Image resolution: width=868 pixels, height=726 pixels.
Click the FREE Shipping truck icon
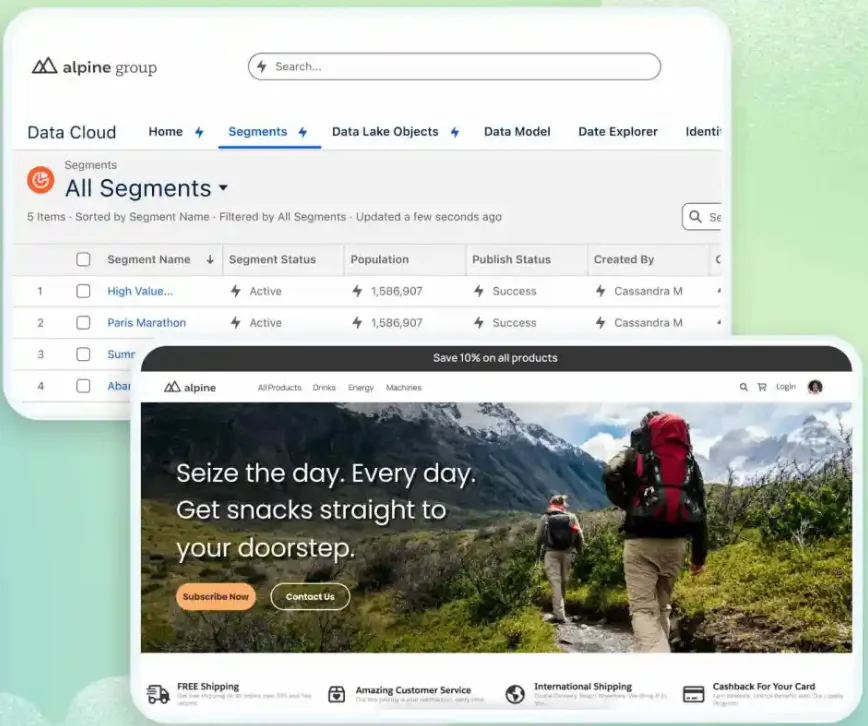pos(158,693)
